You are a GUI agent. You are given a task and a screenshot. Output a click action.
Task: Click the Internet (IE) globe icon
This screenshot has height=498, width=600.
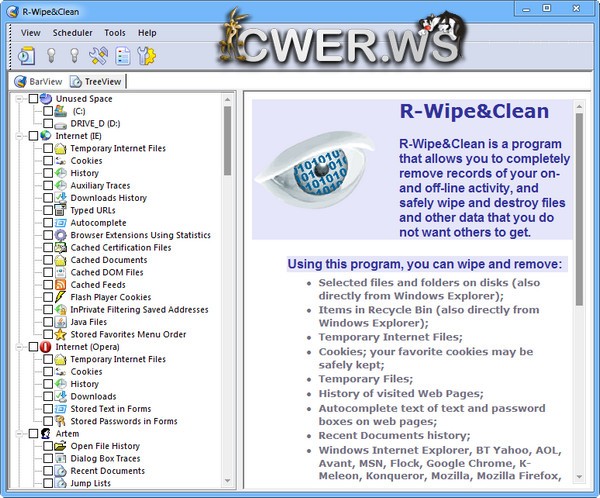tap(46, 136)
